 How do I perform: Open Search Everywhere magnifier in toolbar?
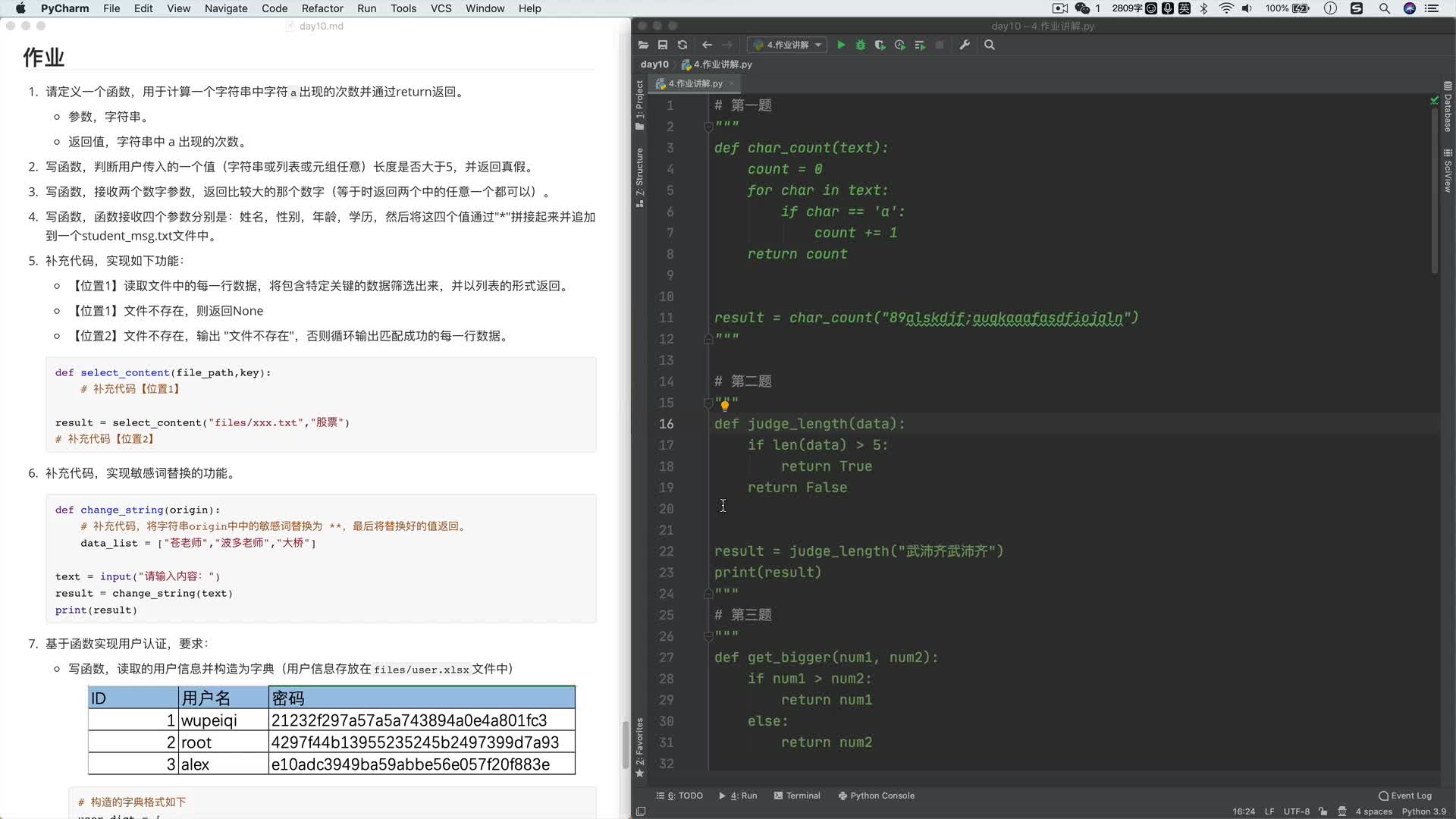click(x=990, y=45)
